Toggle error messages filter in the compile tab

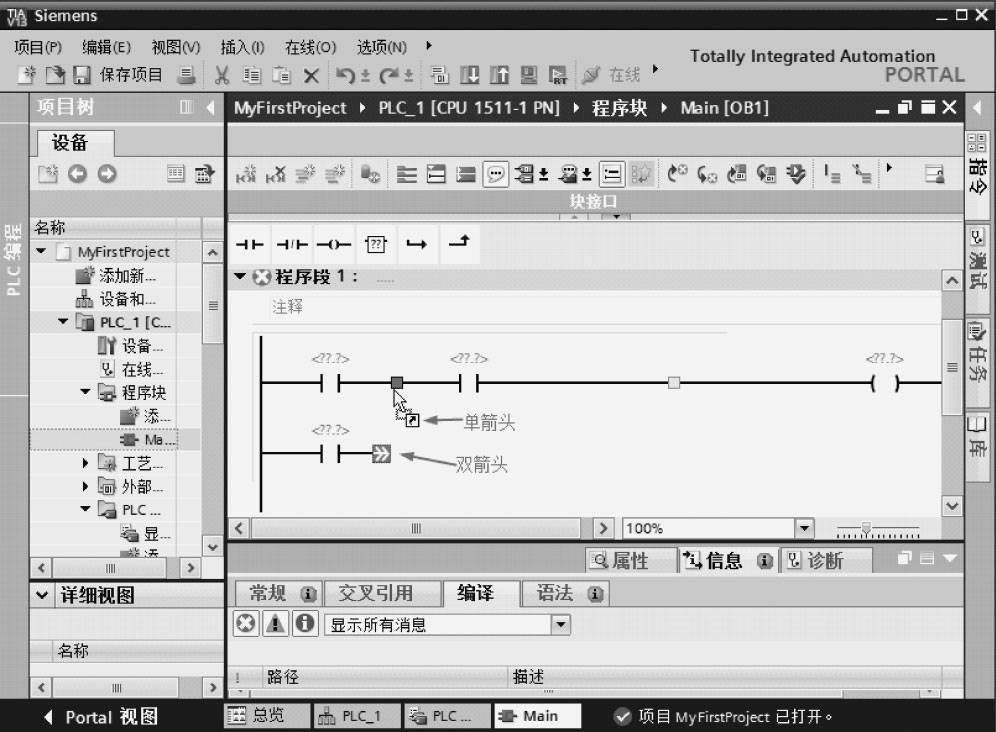click(246, 624)
